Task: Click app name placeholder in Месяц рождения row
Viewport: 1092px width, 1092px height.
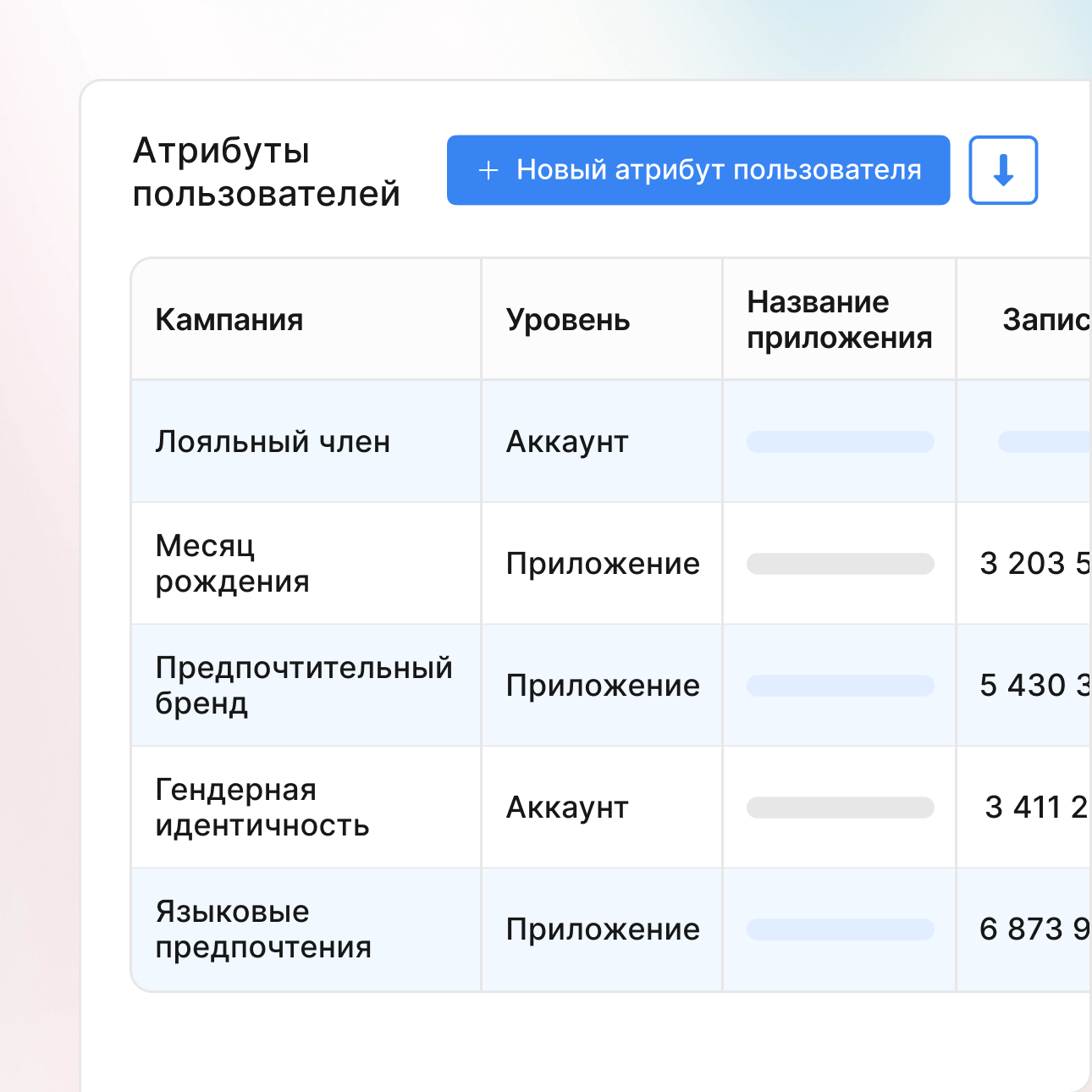Action: tap(840, 564)
